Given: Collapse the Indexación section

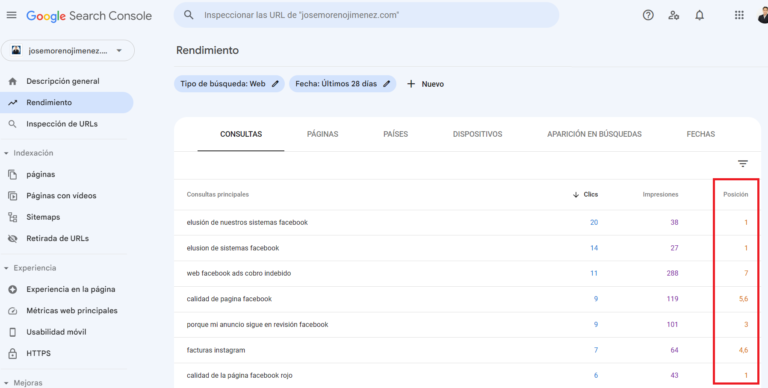Looking at the screenshot, I should tap(6, 153).
